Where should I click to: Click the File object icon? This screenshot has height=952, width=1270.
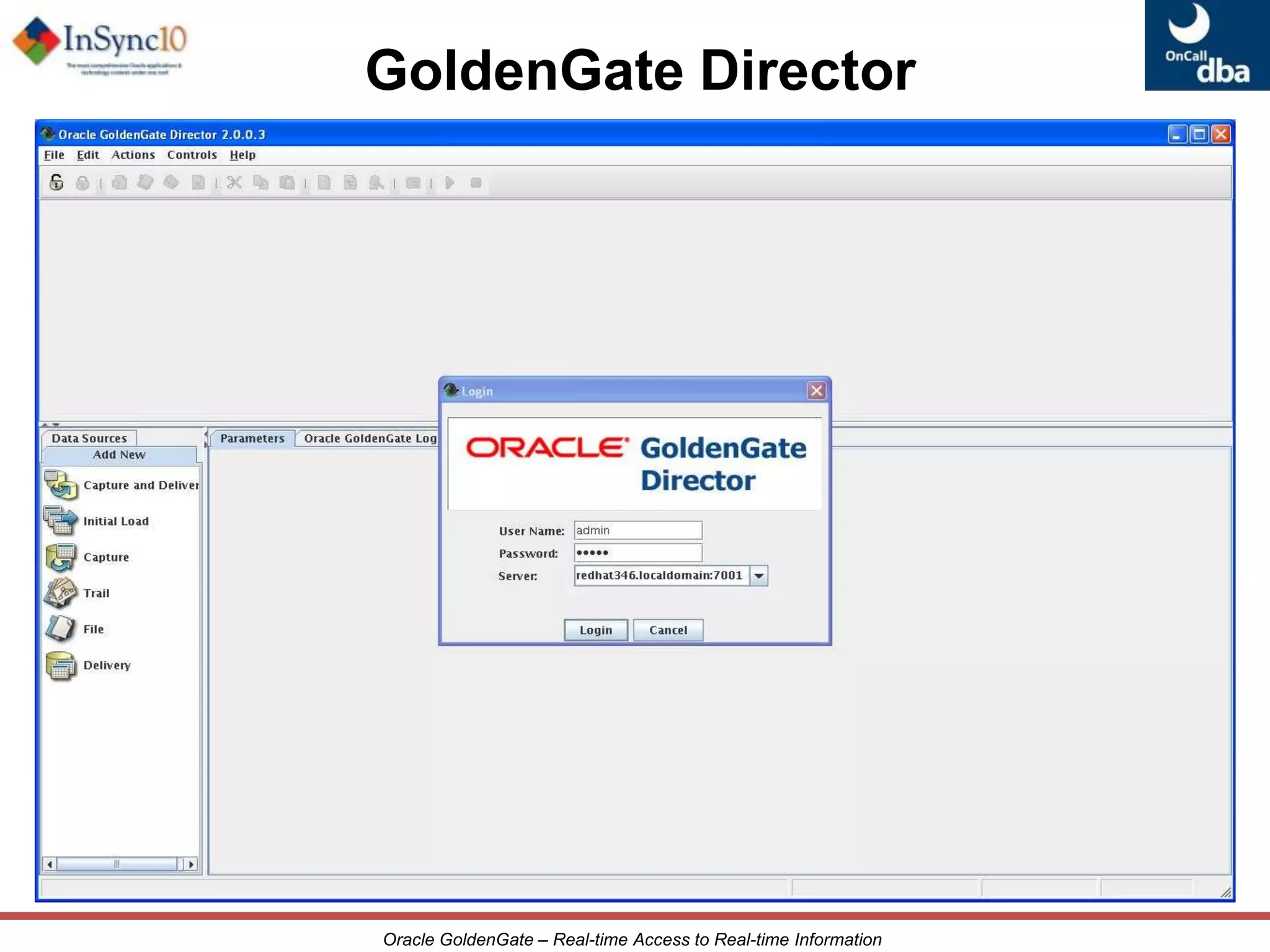[x=60, y=628]
